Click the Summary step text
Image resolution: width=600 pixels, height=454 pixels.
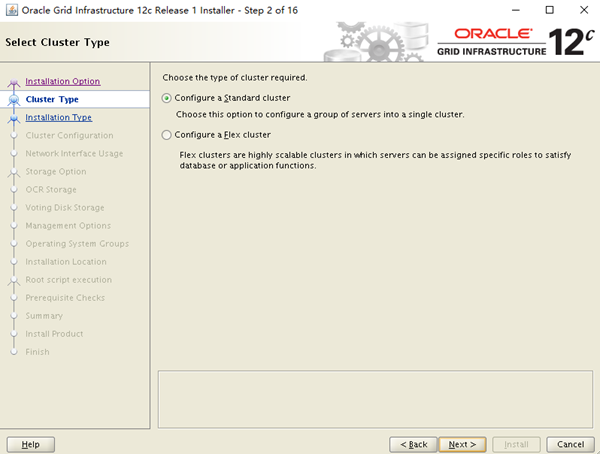pyautogui.click(x=44, y=315)
